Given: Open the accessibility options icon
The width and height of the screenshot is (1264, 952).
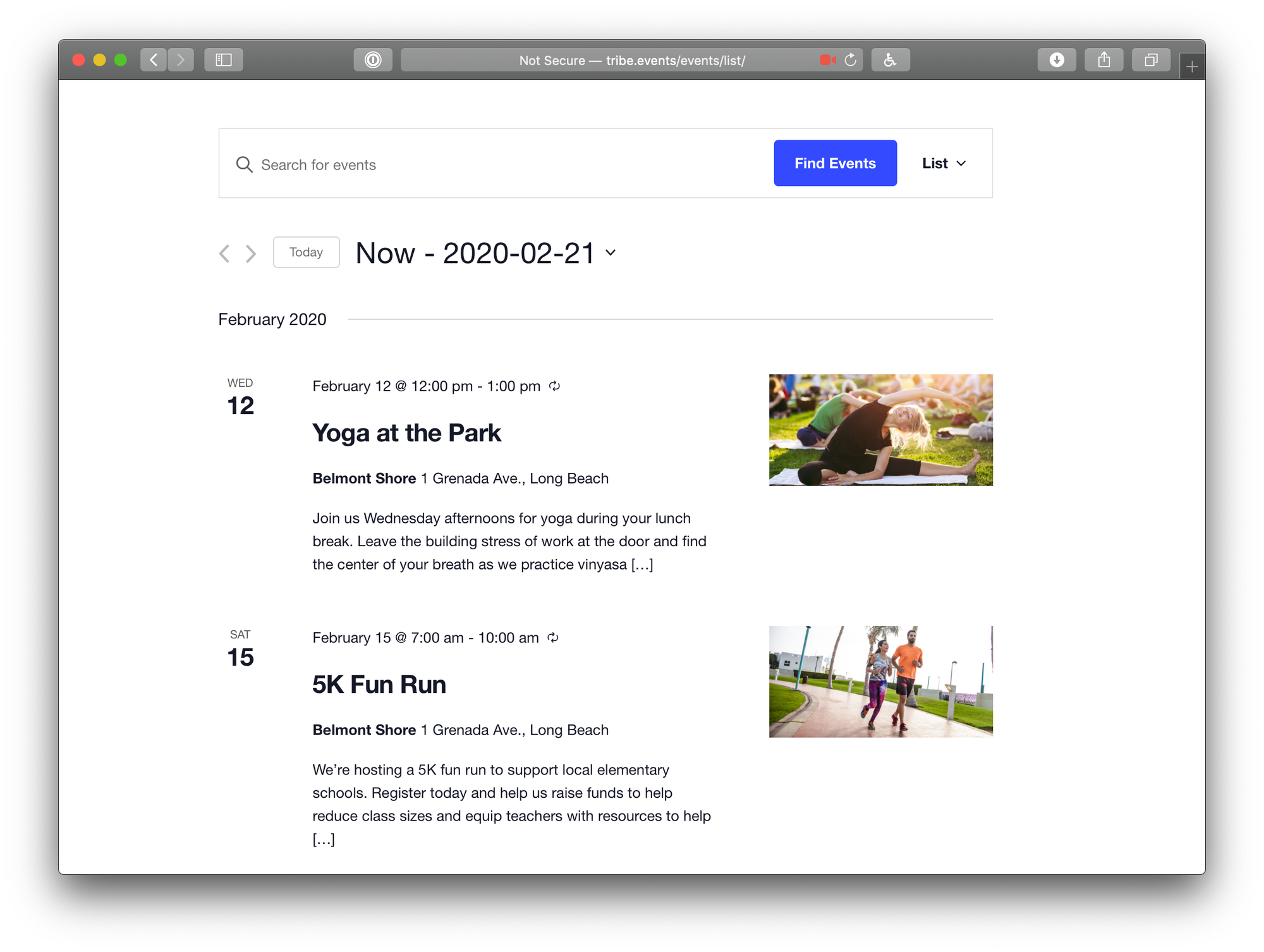Looking at the screenshot, I should click(890, 60).
